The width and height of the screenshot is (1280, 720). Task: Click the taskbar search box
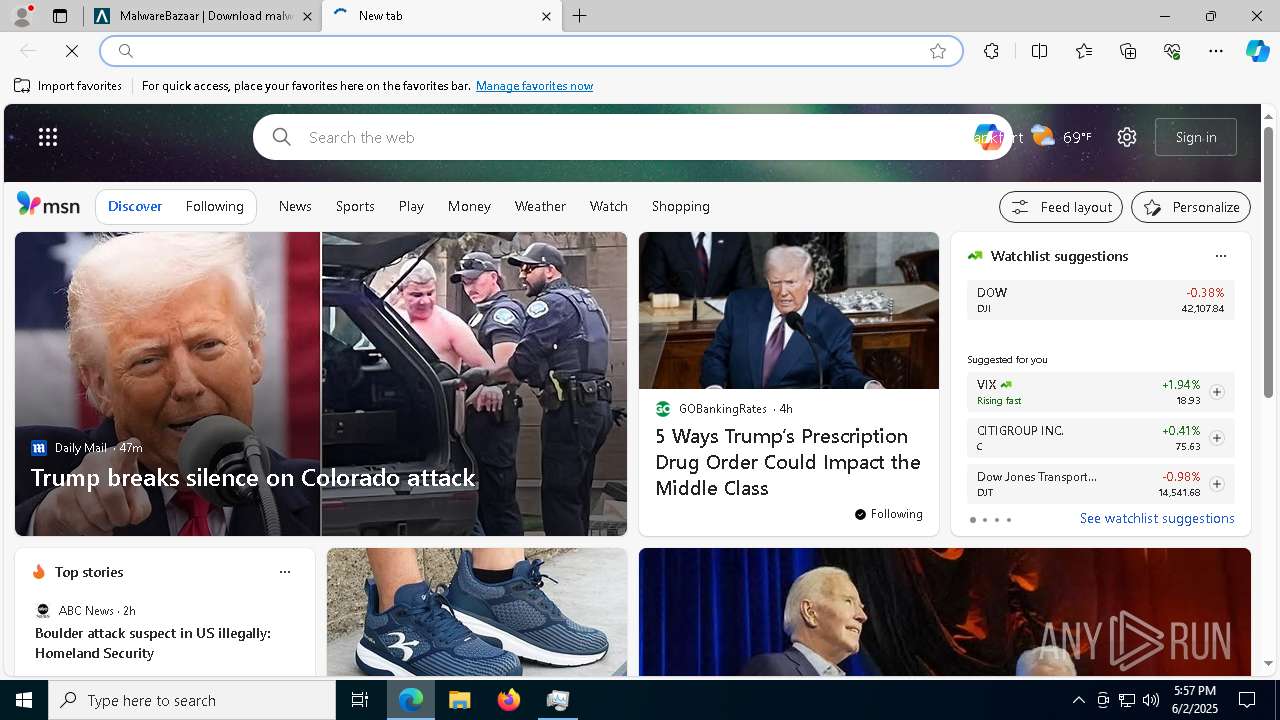(192, 700)
